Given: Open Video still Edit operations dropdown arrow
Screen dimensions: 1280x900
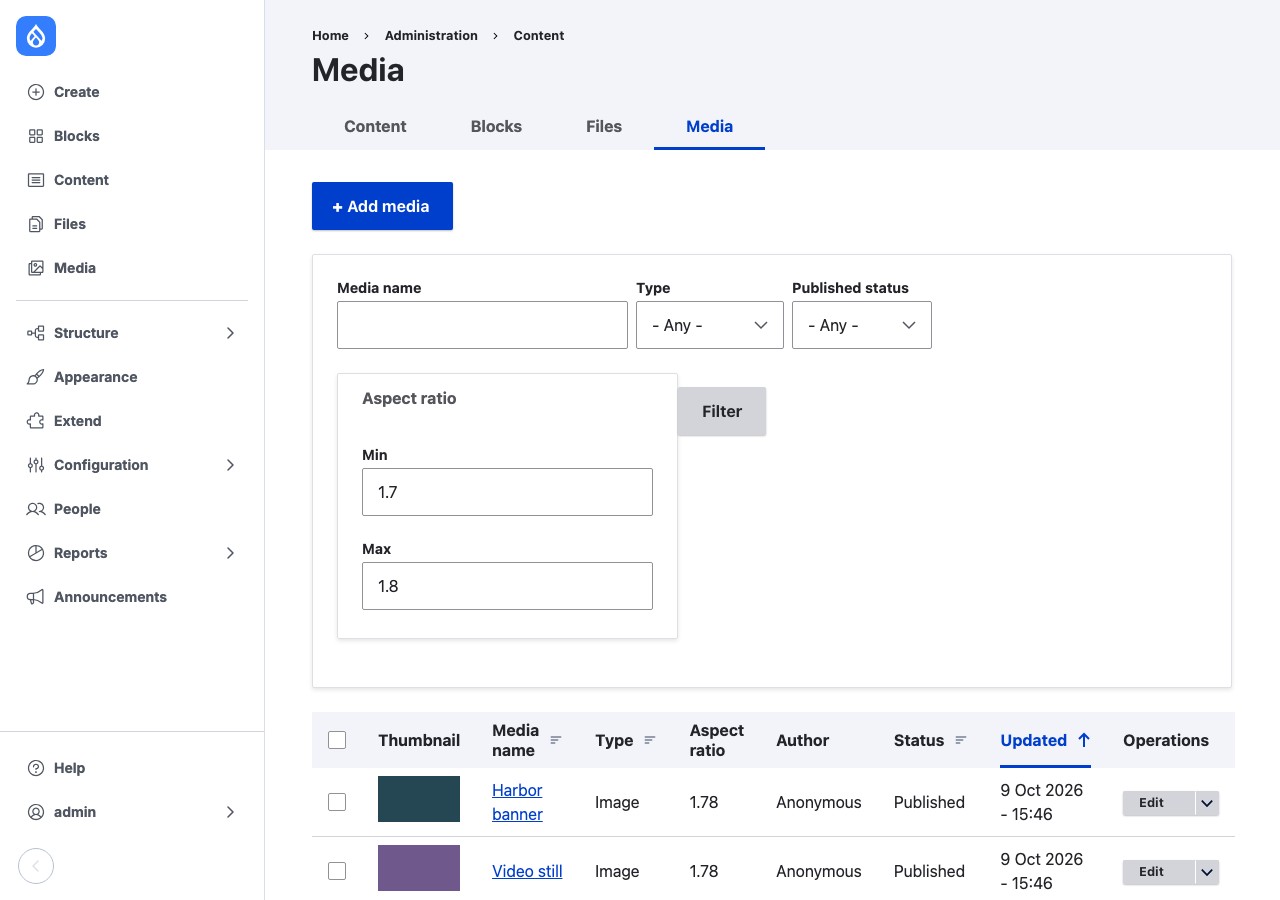Looking at the screenshot, I should (x=1207, y=872).
